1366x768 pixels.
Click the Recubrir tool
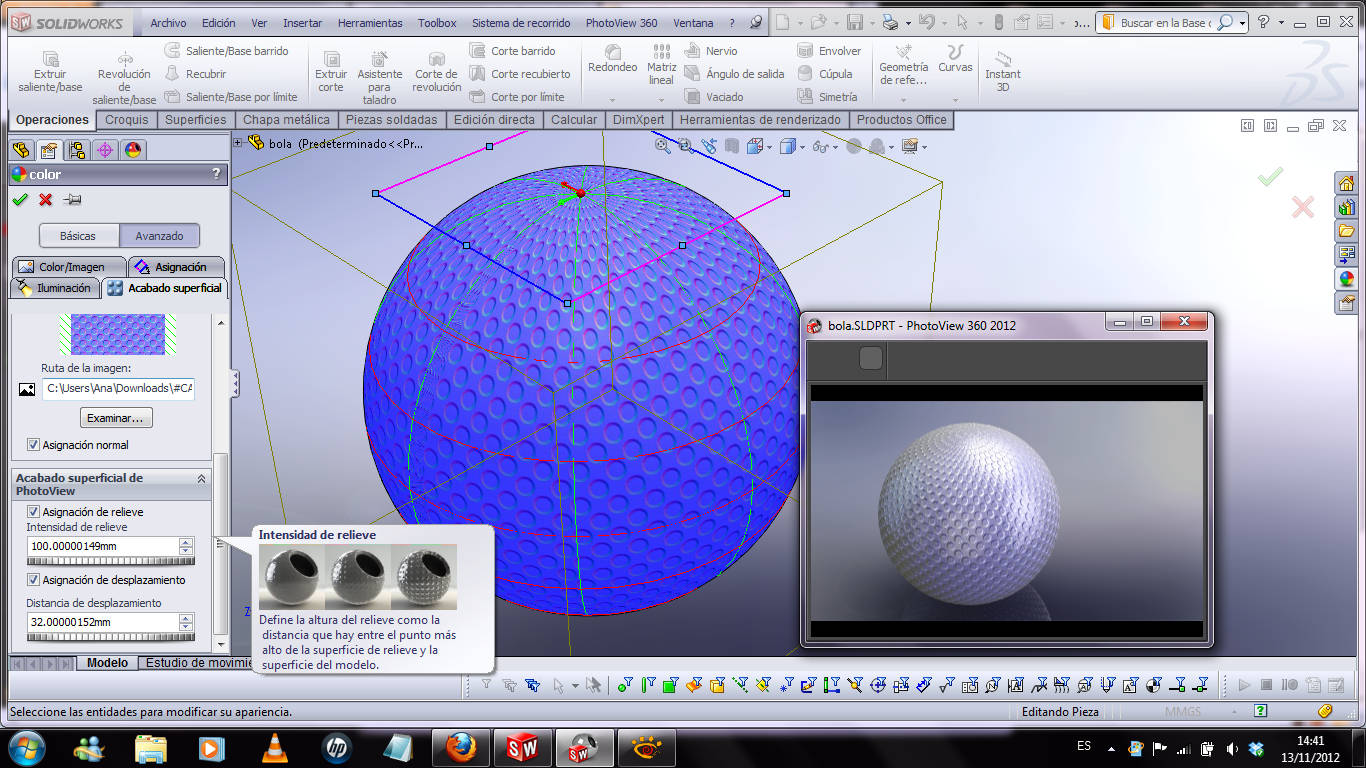pos(196,73)
